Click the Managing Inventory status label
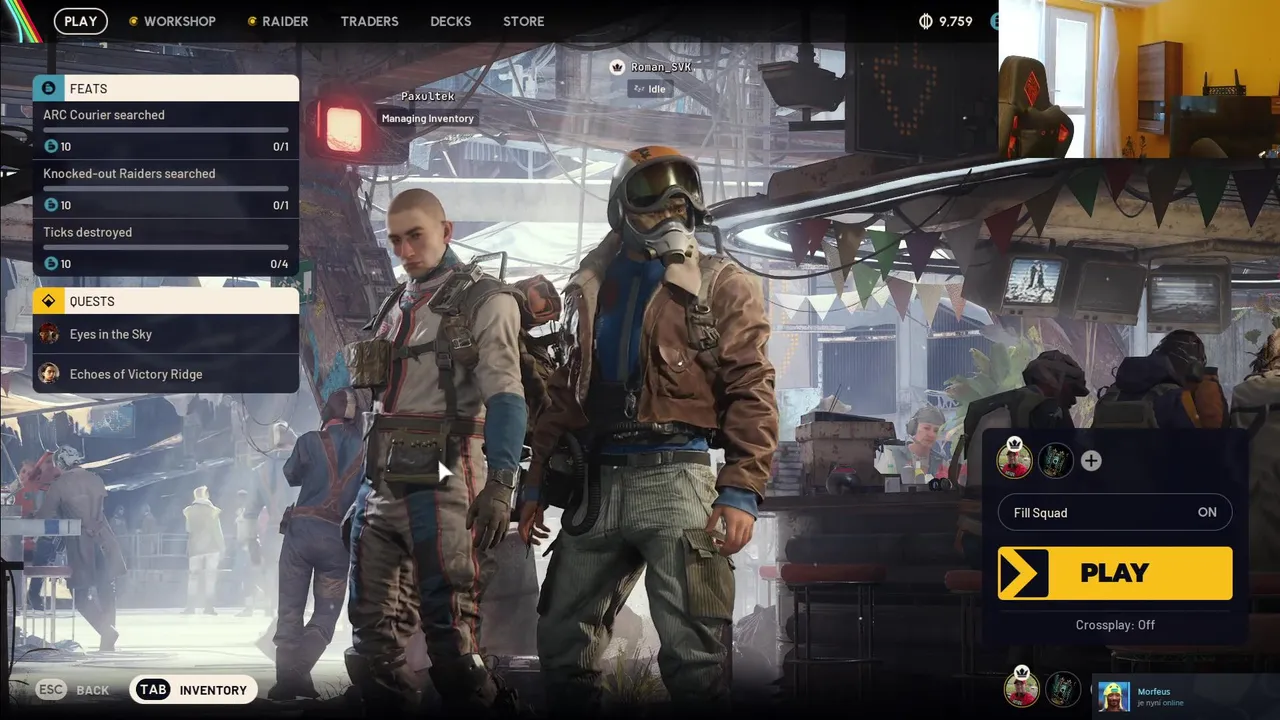The image size is (1280, 720). 428,118
